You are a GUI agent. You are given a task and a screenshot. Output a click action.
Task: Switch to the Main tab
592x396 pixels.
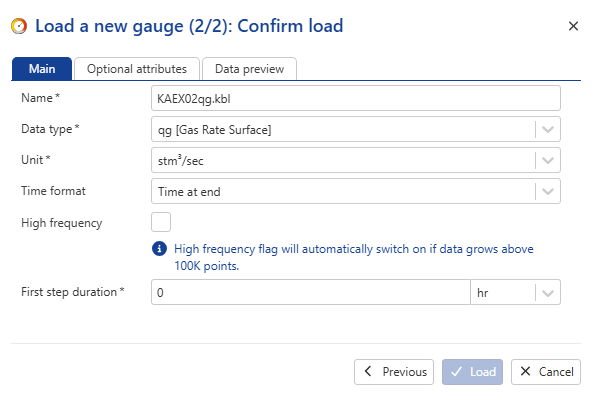(42, 69)
